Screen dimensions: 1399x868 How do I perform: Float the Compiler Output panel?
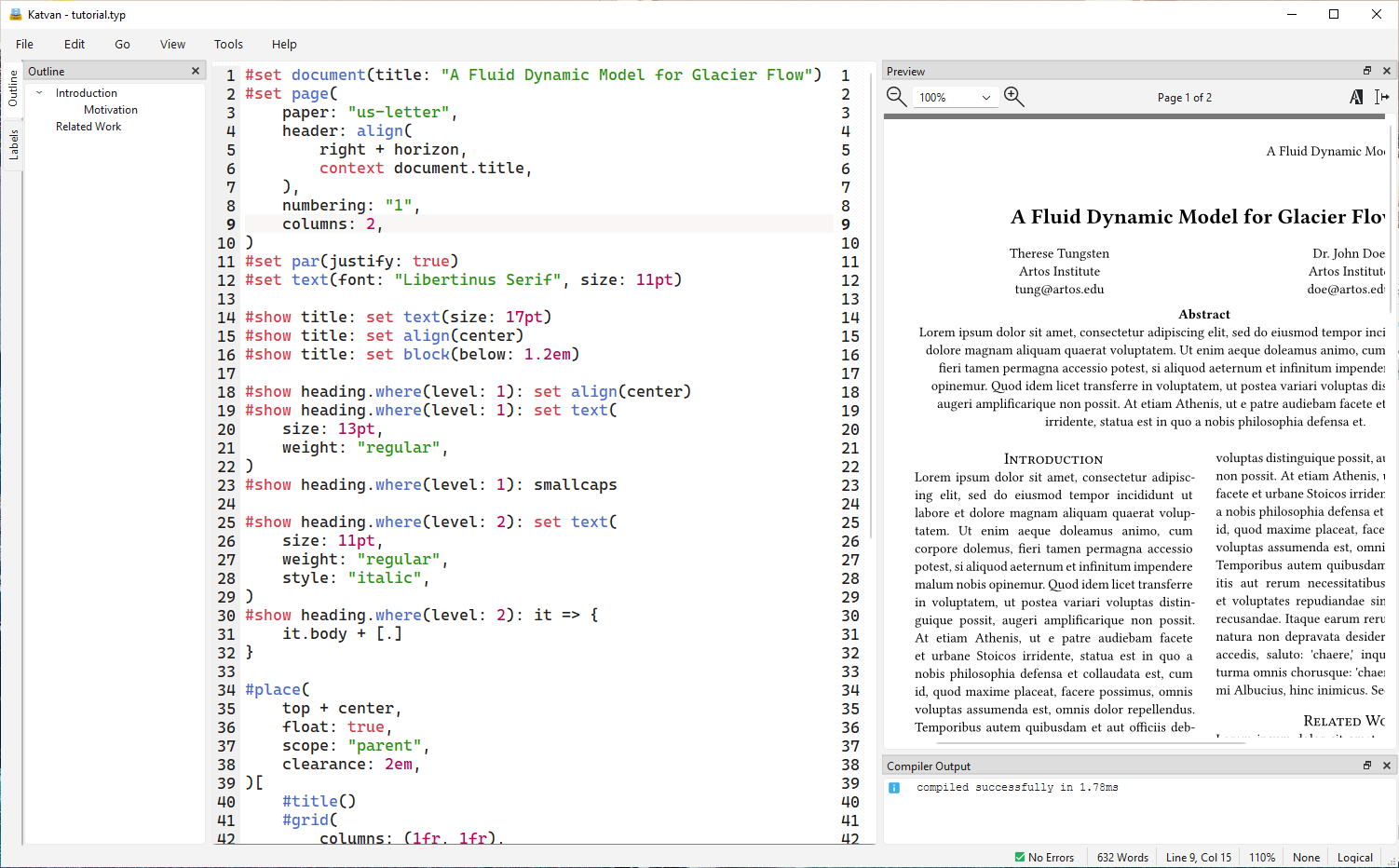[x=1367, y=766]
